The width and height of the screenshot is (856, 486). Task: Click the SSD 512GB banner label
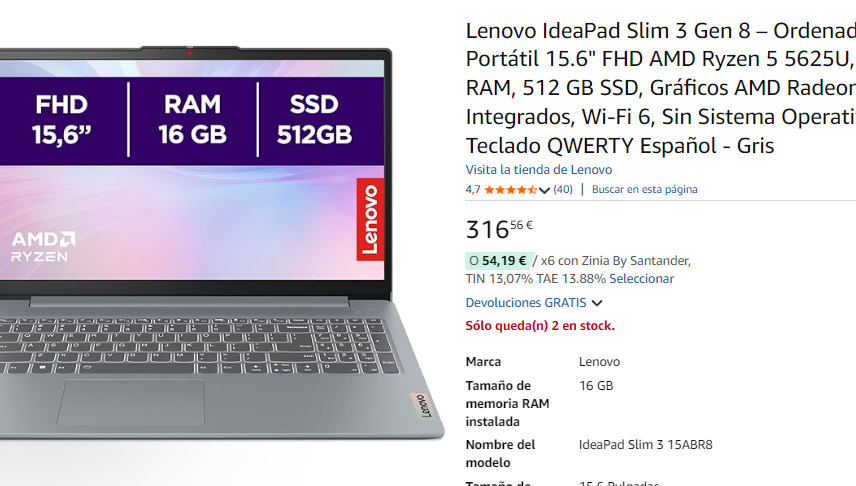pos(314,120)
